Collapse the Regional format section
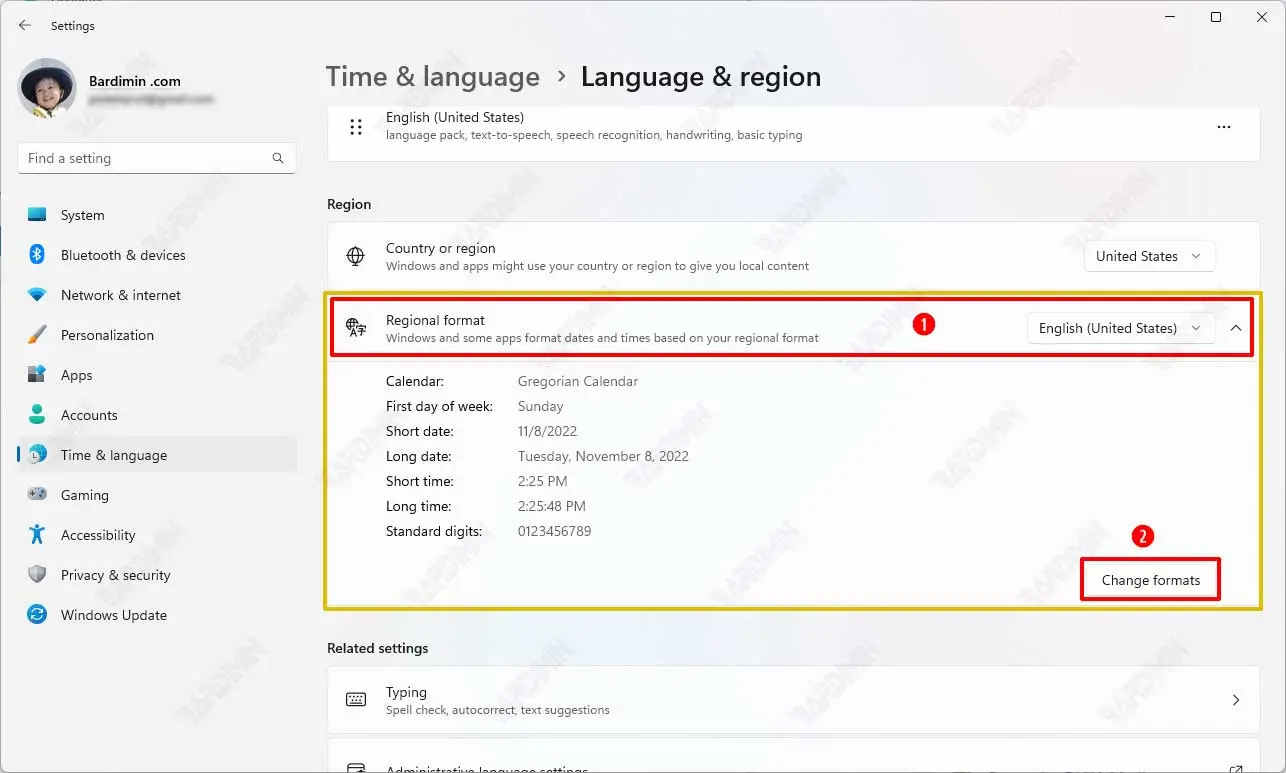The image size is (1286, 773). 1236,328
